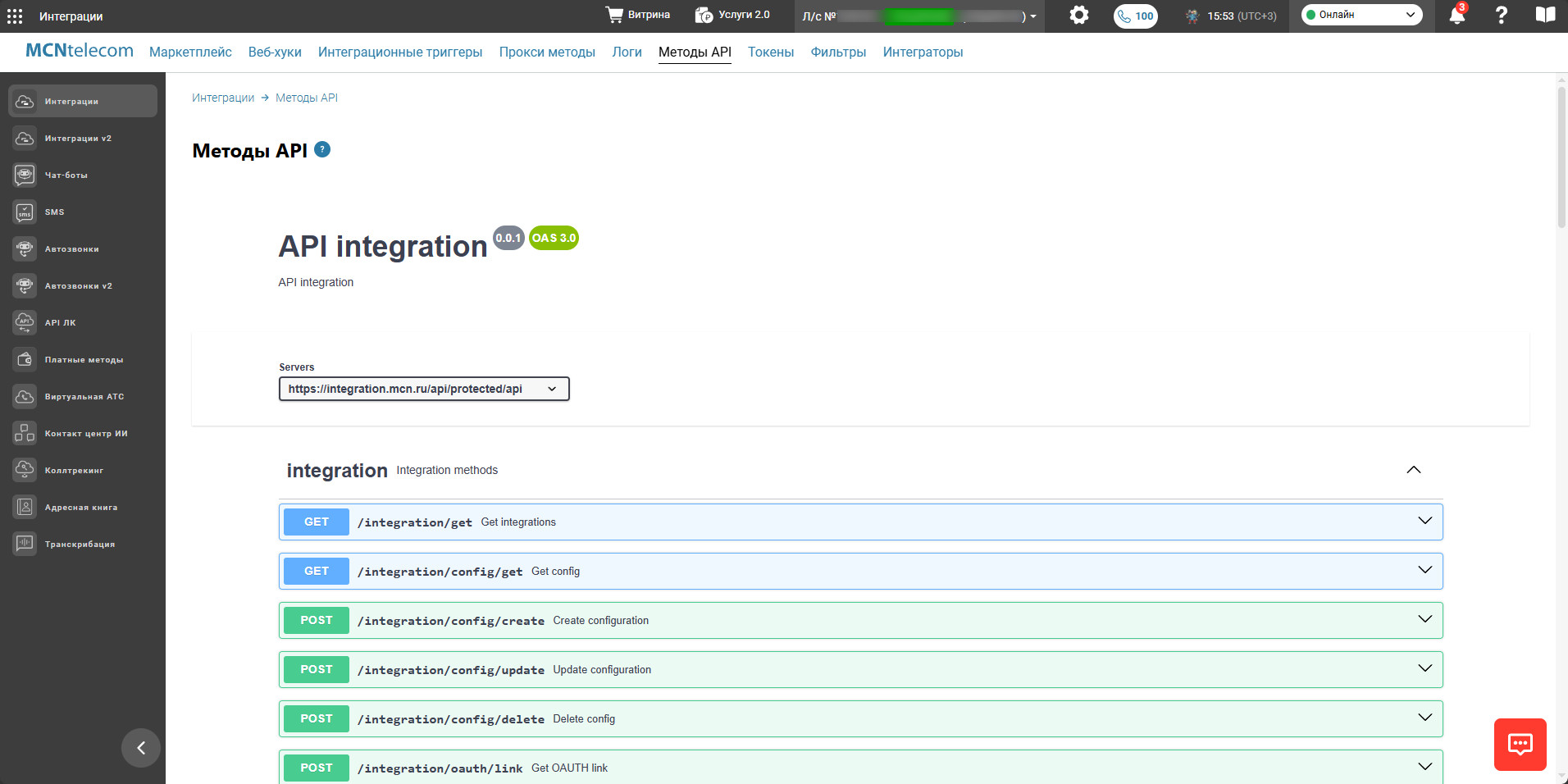Open the Онлайн status dropdown

[1361, 15]
